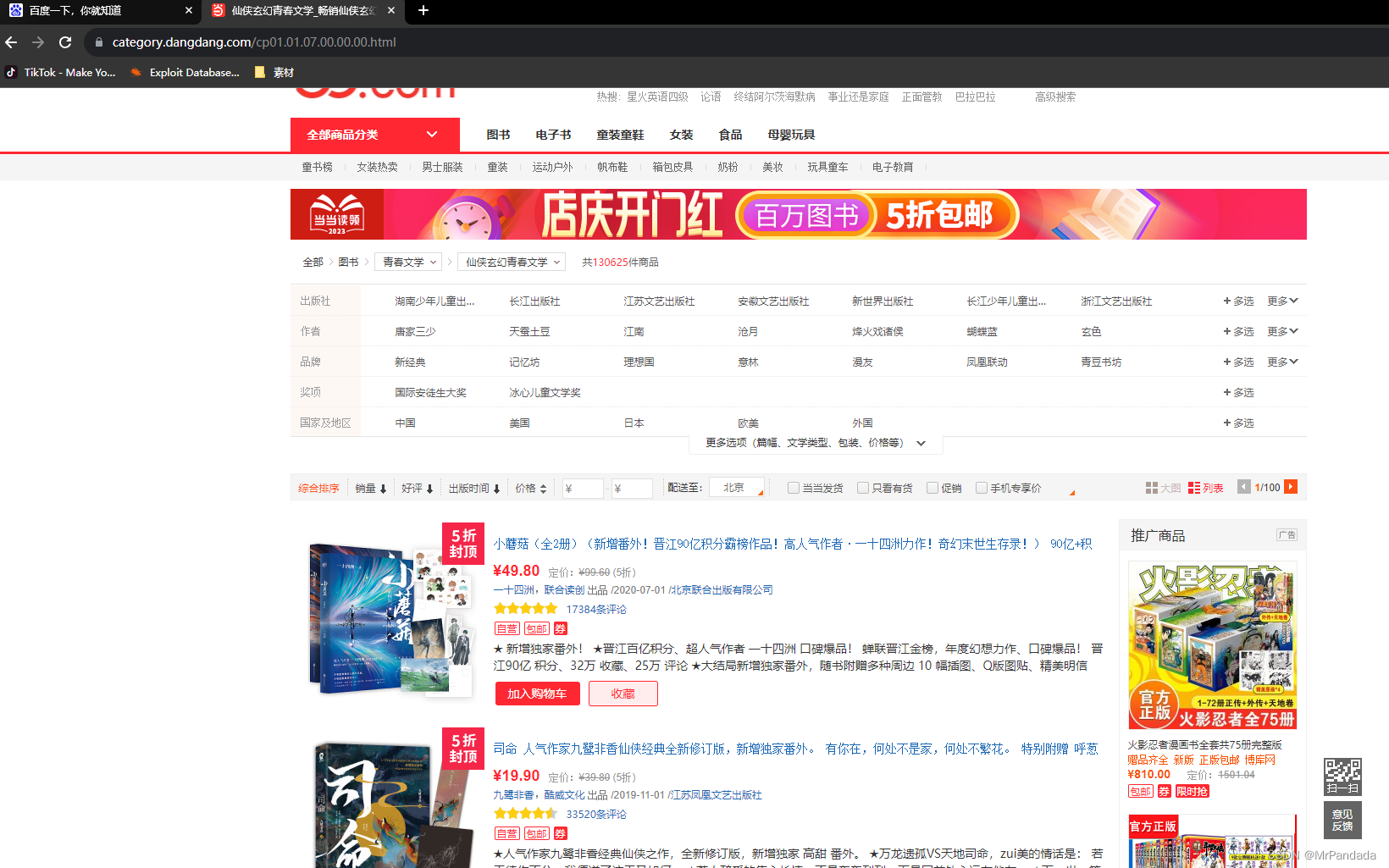The image size is (1389, 868).
Task: Select the 女装 navigation item
Action: (x=681, y=135)
